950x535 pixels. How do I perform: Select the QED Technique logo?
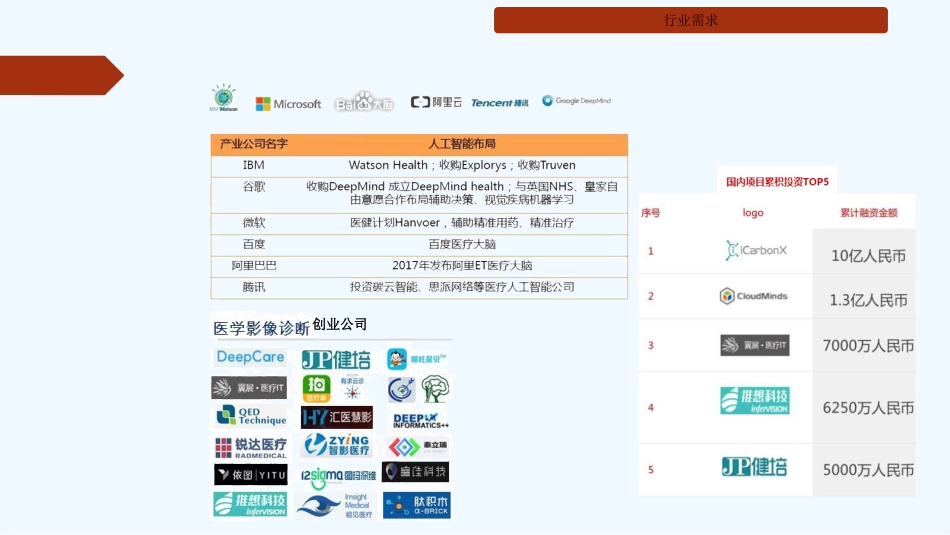pos(251,416)
